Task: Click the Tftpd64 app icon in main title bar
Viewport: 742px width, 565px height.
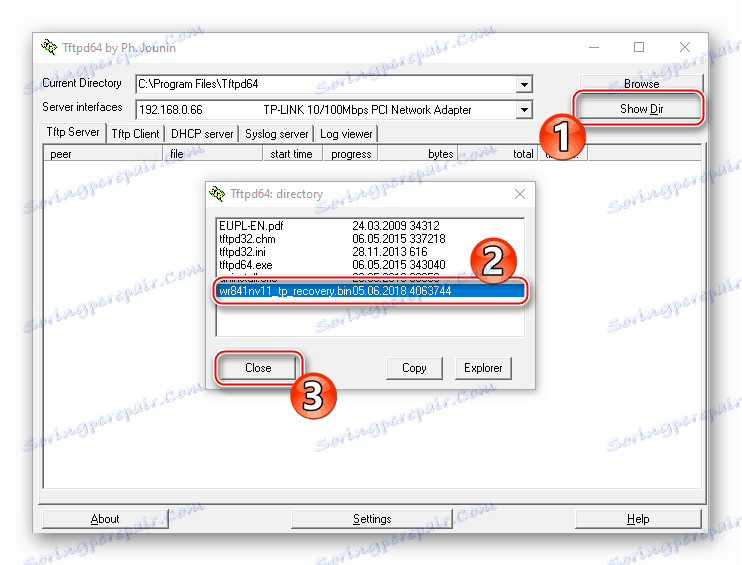Action: click(x=49, y=47)
